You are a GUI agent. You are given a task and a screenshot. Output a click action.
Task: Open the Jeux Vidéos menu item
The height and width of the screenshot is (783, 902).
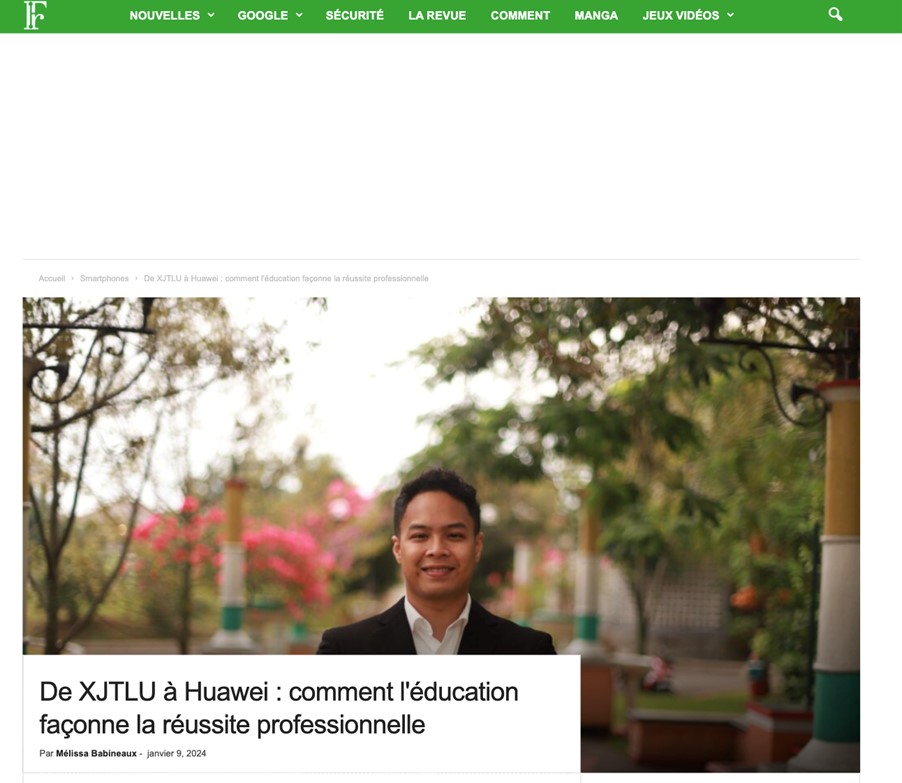click(681, 16)
